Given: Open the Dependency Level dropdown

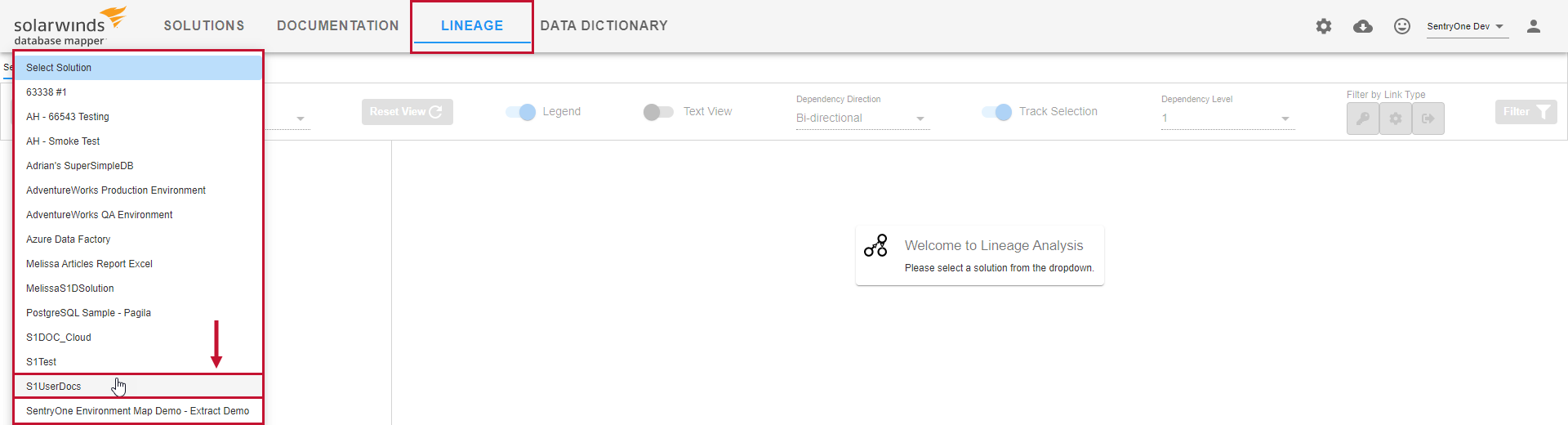Looking at the screenshot, I should (1227, 119).
